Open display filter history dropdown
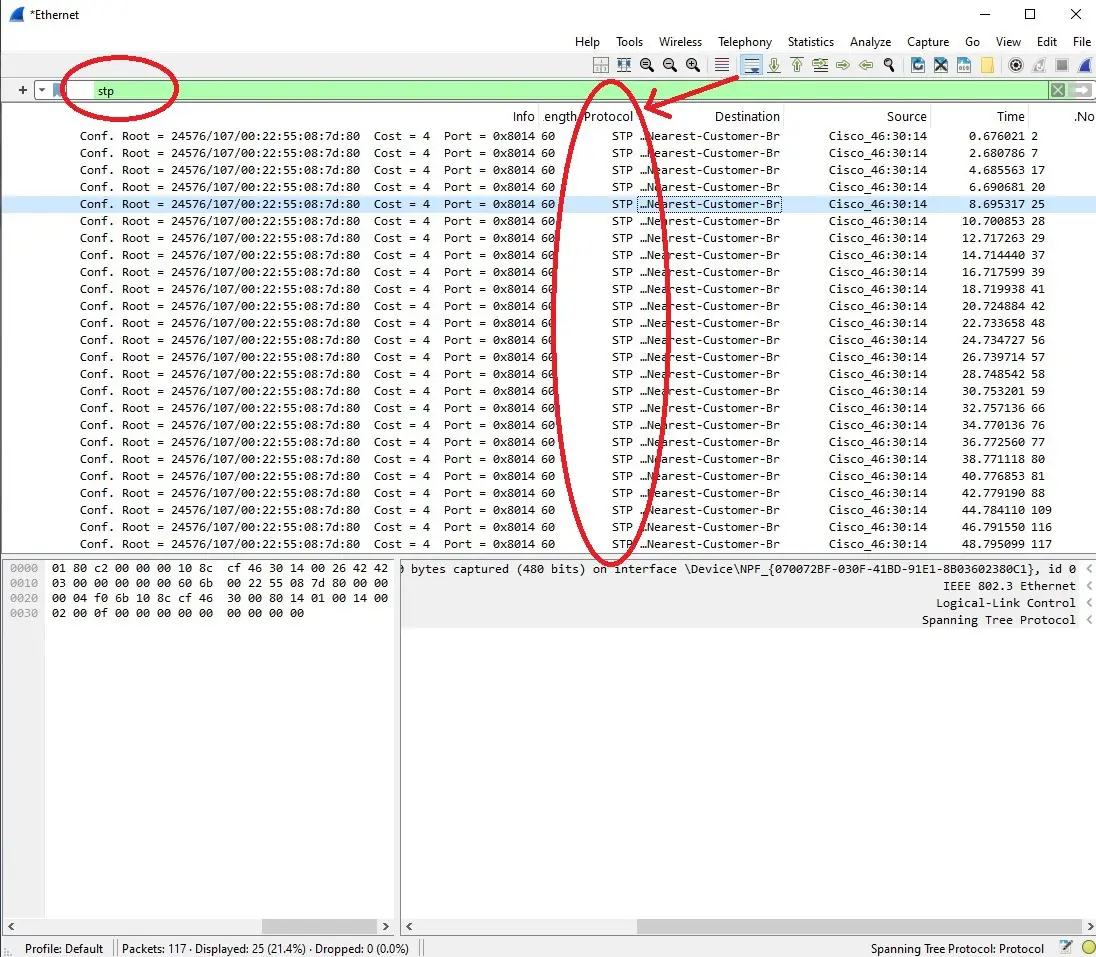The image size is (1096, 957). click(x=42, y=90)
